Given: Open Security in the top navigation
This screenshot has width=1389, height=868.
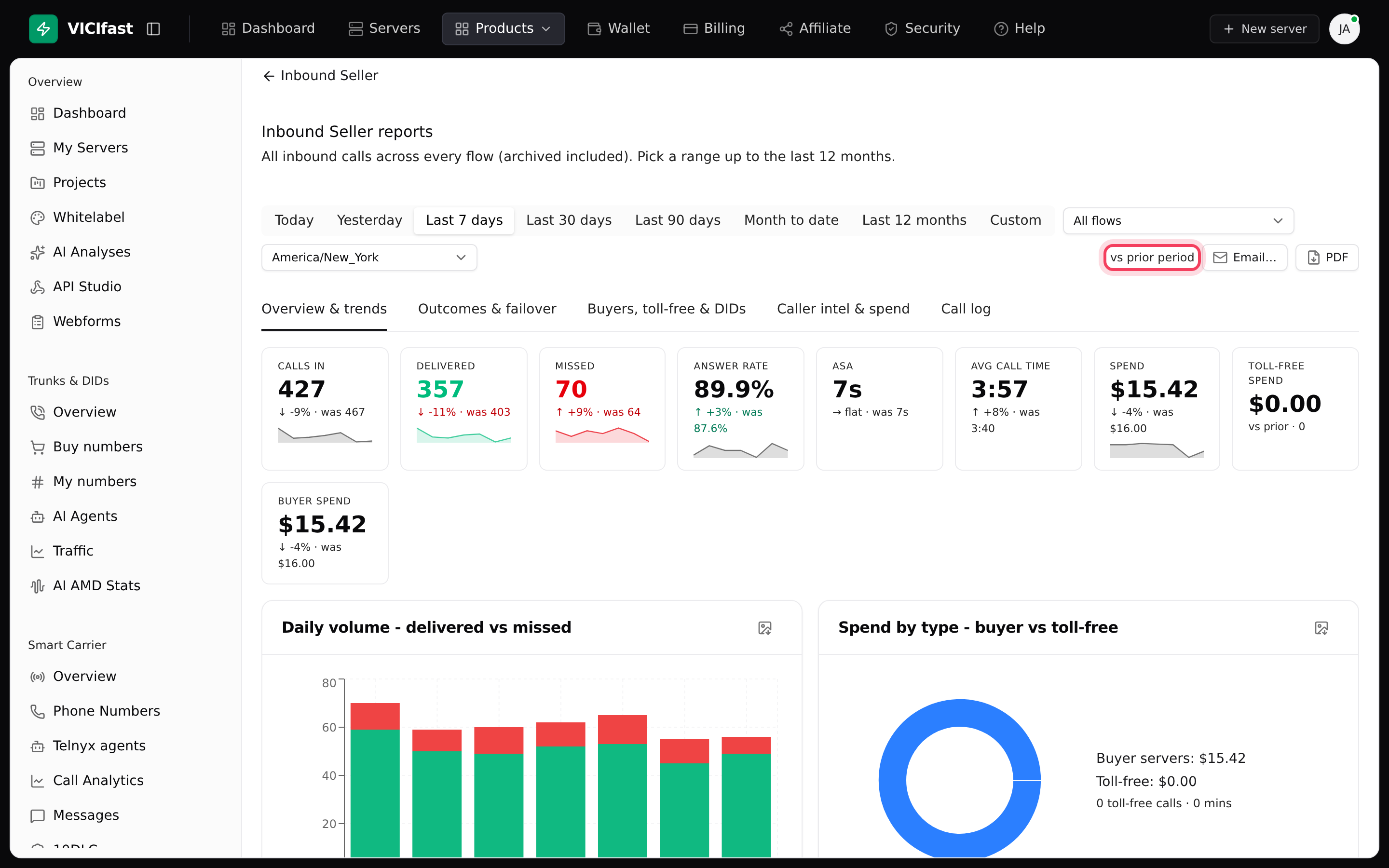Looking at the screenshot, I should pyautogui.click(x=922, y=29).
